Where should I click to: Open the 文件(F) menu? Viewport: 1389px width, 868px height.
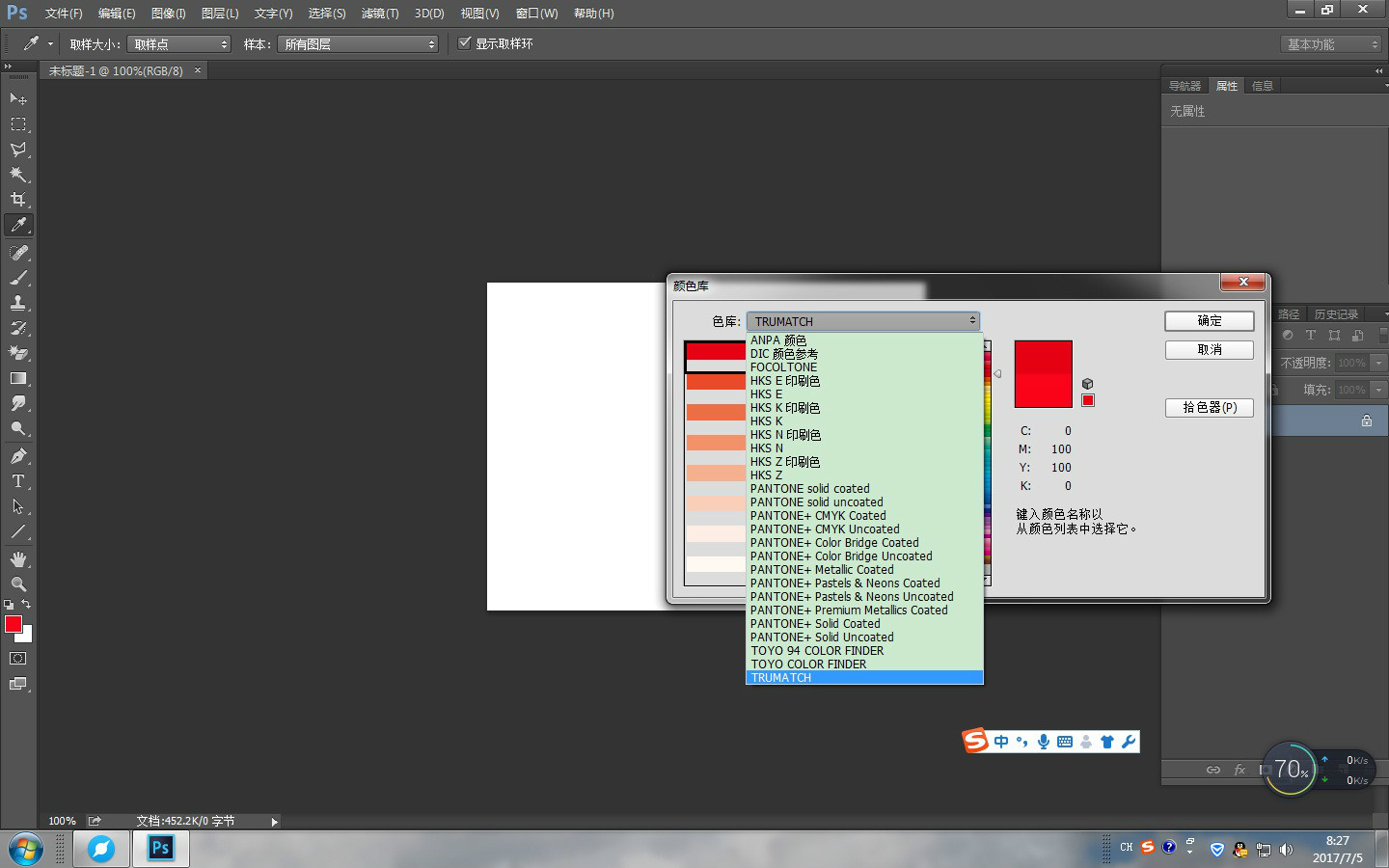coord(64,14)
